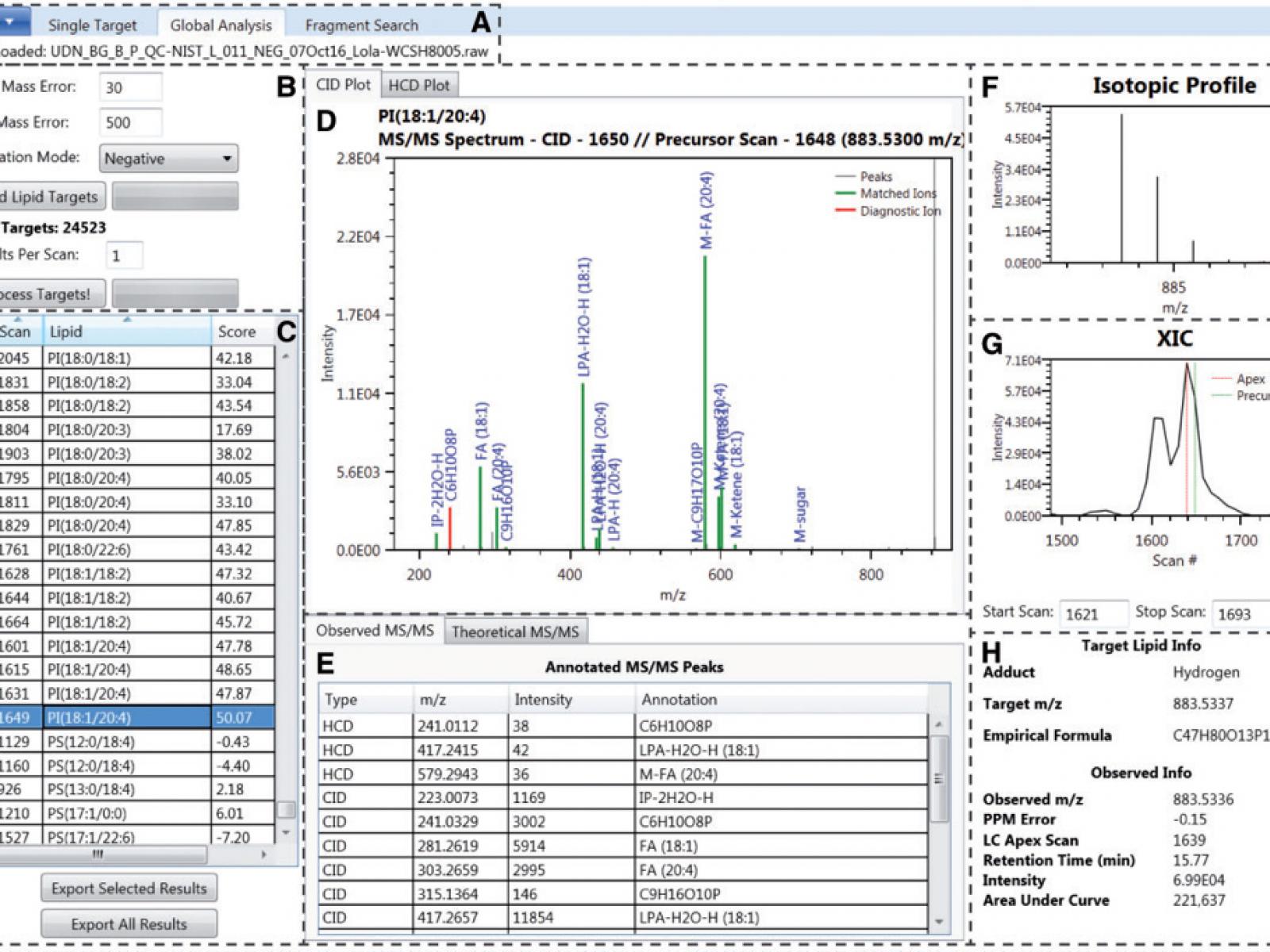Click mass error field showing 30
This screenshot has height=952, width=1270.
pyautogui.click(x=130, y=87)
